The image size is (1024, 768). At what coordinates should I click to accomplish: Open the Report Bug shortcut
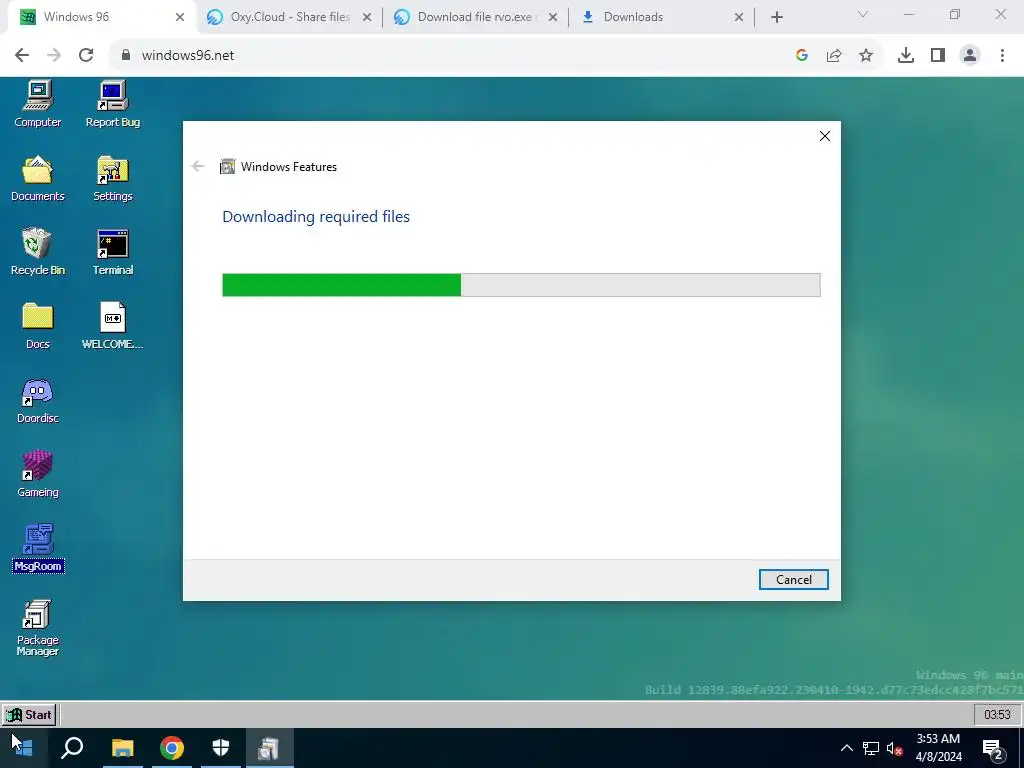(112, 104)
